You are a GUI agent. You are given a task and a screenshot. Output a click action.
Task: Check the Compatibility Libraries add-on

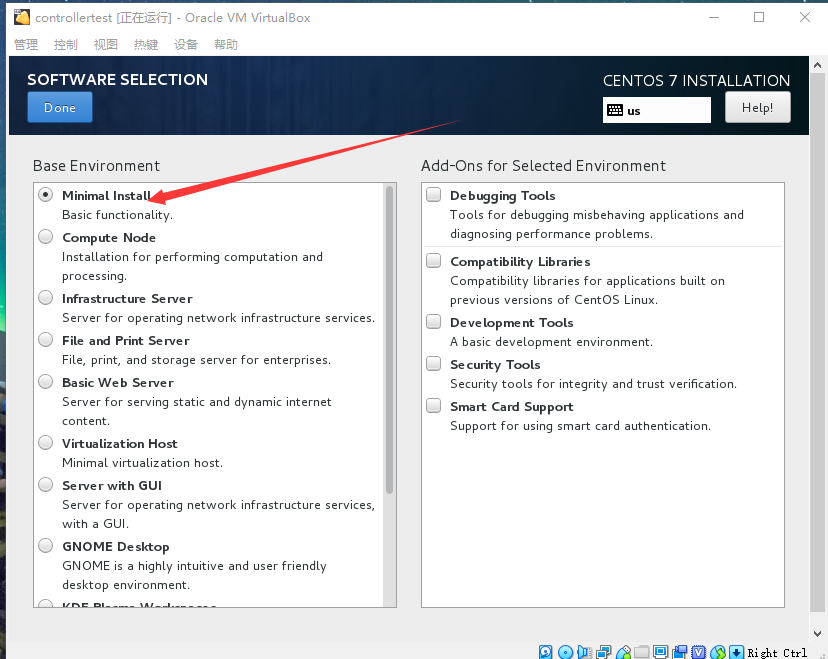[434, 260]
